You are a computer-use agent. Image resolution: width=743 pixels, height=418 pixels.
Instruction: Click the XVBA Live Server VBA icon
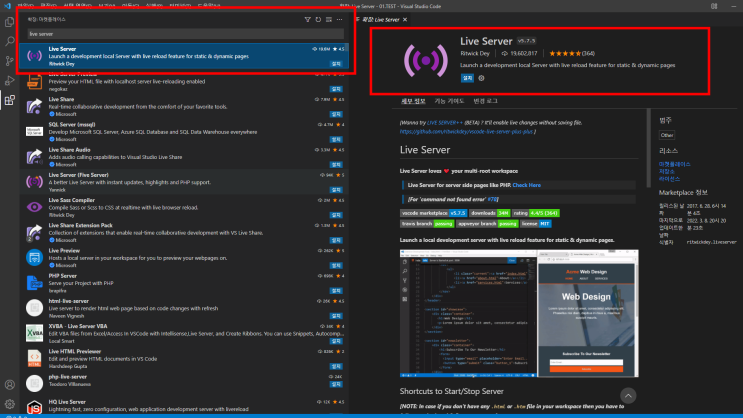tap(34, 333)
